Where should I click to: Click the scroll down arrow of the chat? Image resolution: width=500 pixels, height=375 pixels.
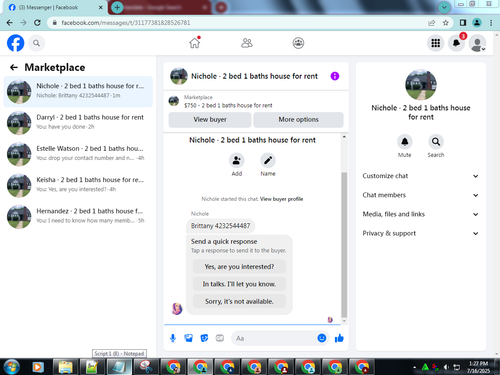pyautogui.click(x=344, y=321)
